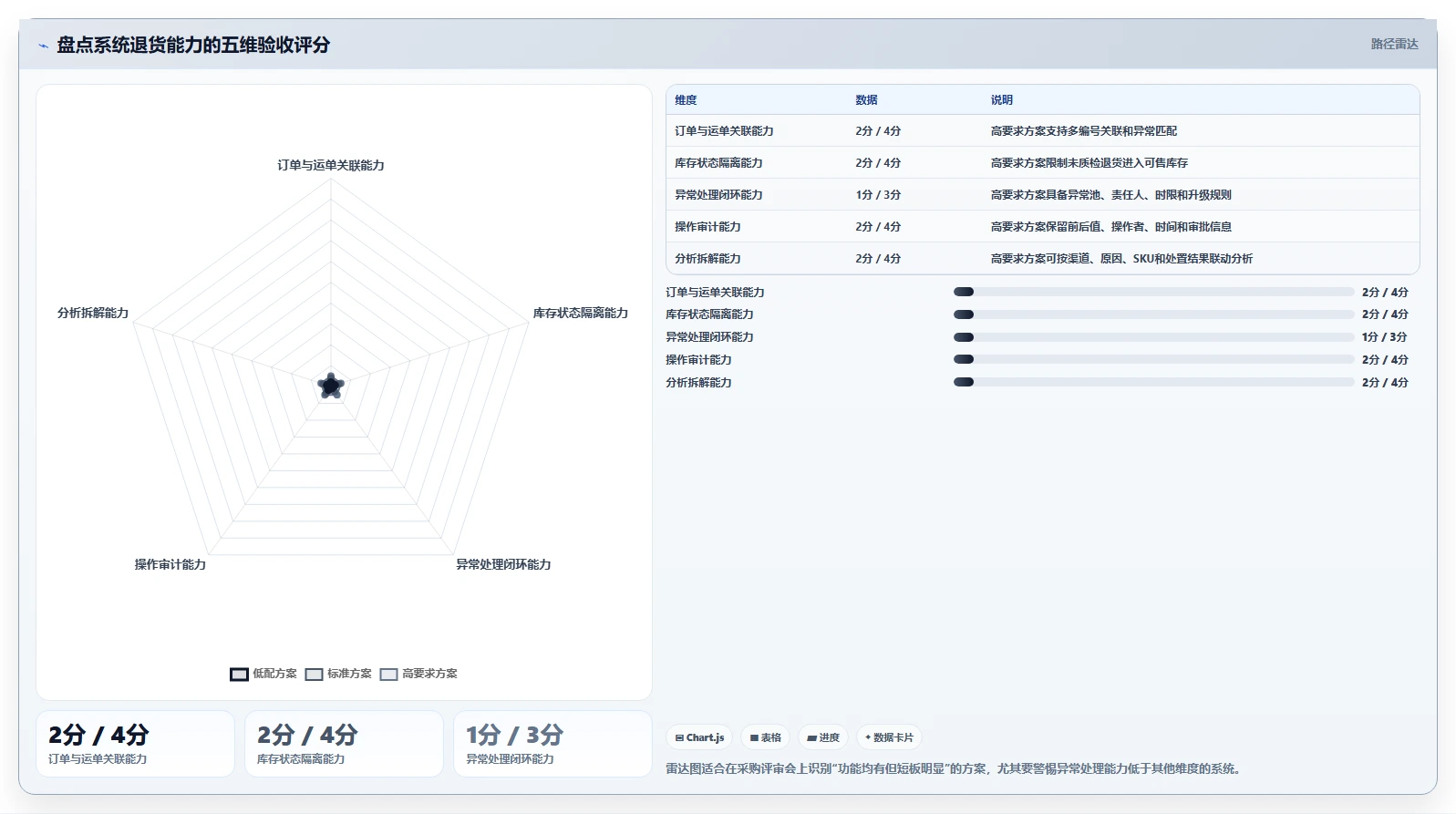Select table row 操作审计能力
The image size is (1456, 814).
(x=1043, y=227)
